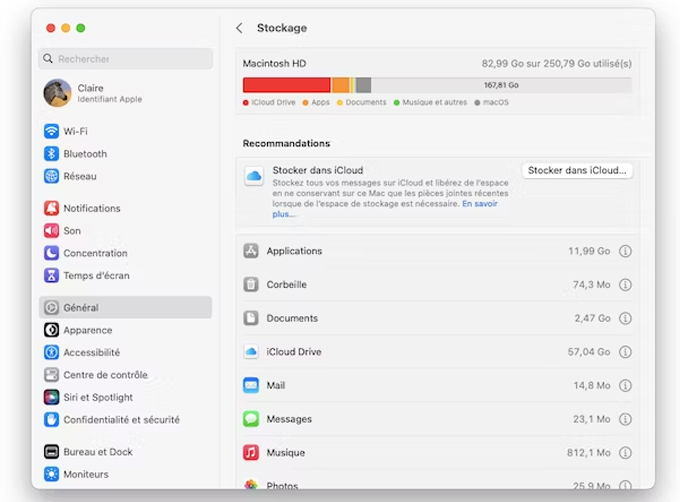
Task: Click the 74,3 Mo Corbeille size
Action: coord(592,285)
